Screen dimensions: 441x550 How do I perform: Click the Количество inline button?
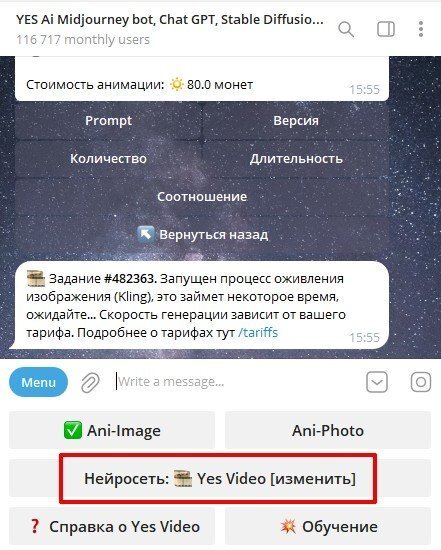[108, 159]
